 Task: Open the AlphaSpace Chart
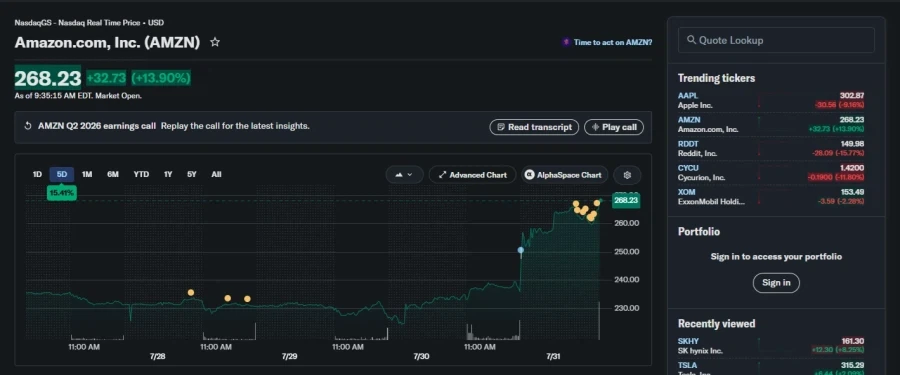tap(564, 175)
